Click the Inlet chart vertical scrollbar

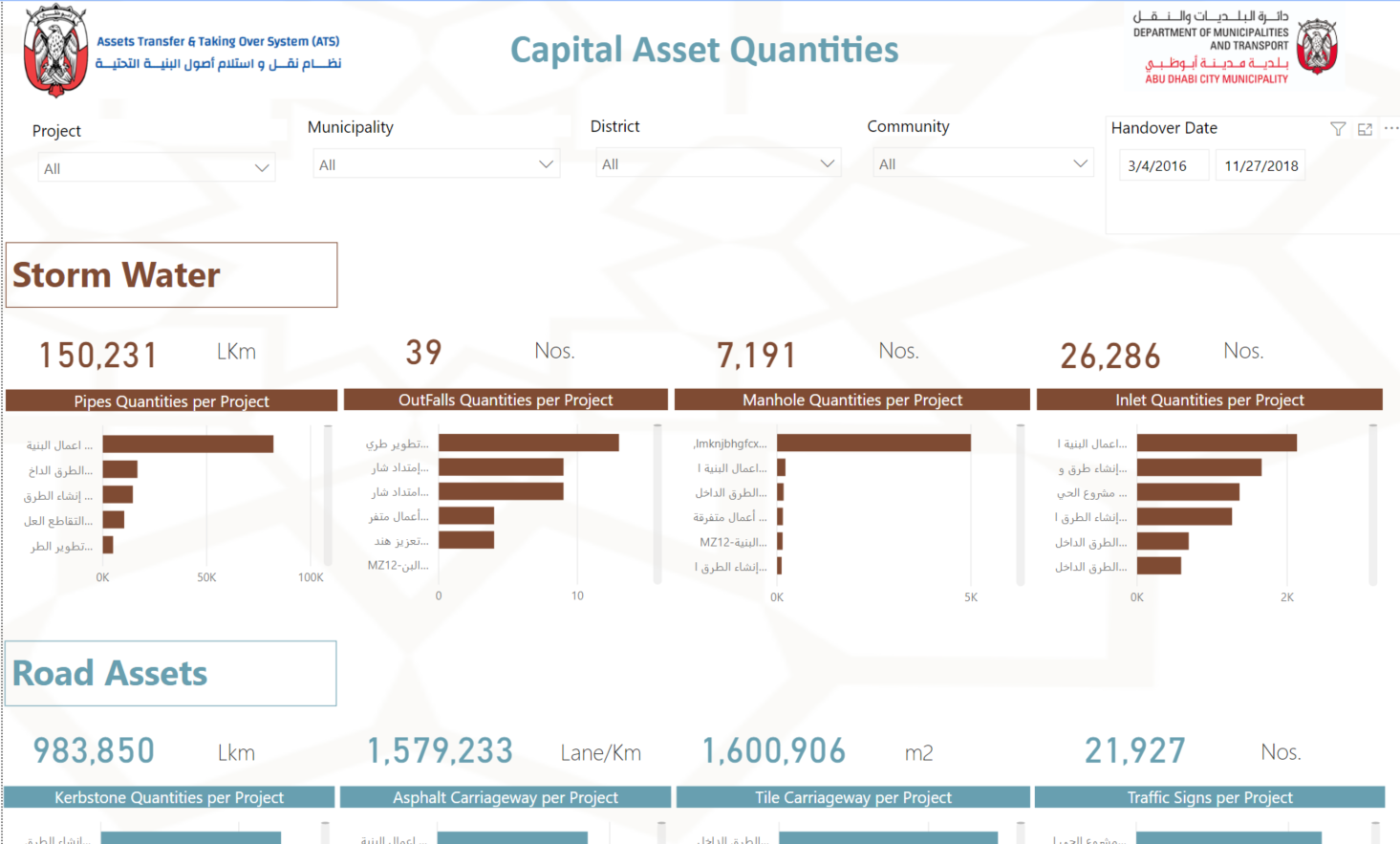[1373, 504]
